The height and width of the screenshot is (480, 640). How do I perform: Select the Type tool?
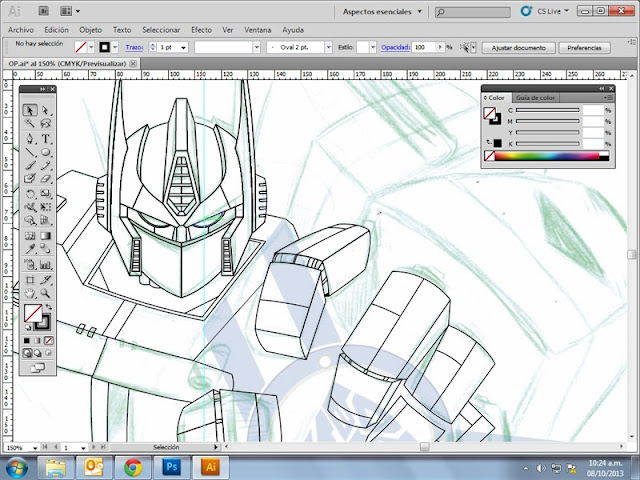[x=47, y=138]
